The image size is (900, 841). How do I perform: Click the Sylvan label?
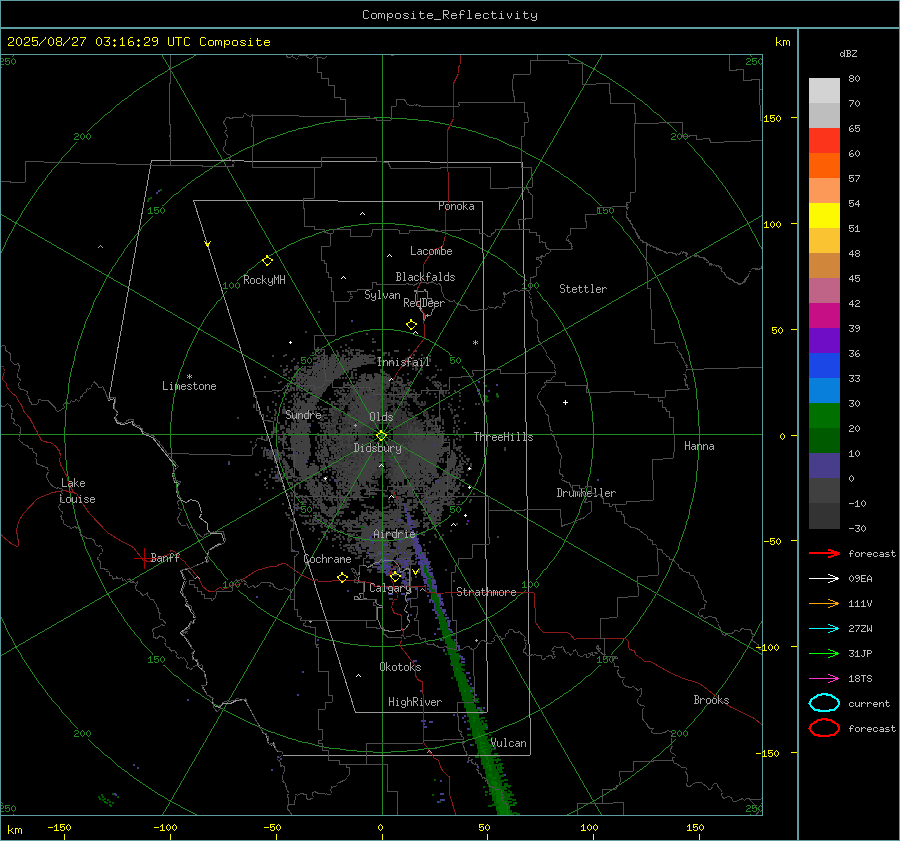[382, 295]
